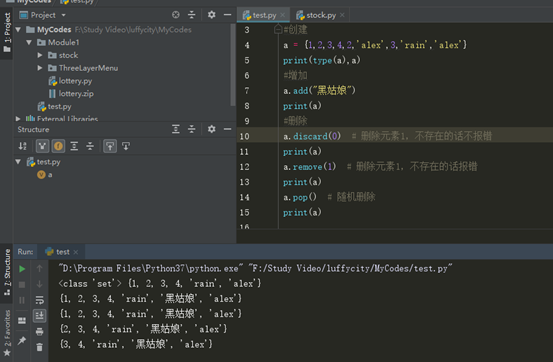The width and height of the screenshot is (553, 362).
Task: Open the 1: Project side tool window
Action: [x=7, y=32]
